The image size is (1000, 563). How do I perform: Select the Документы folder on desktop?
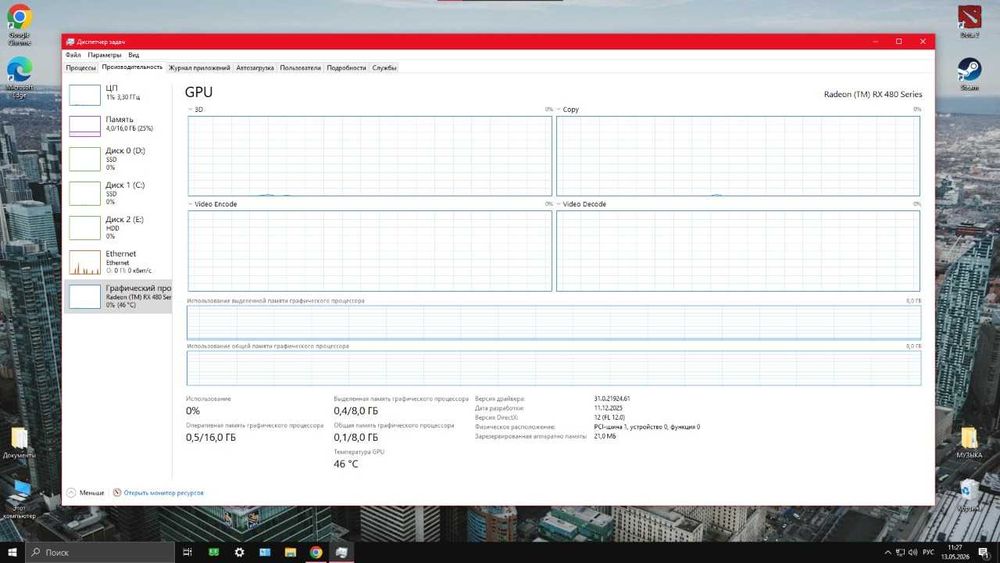19,442
